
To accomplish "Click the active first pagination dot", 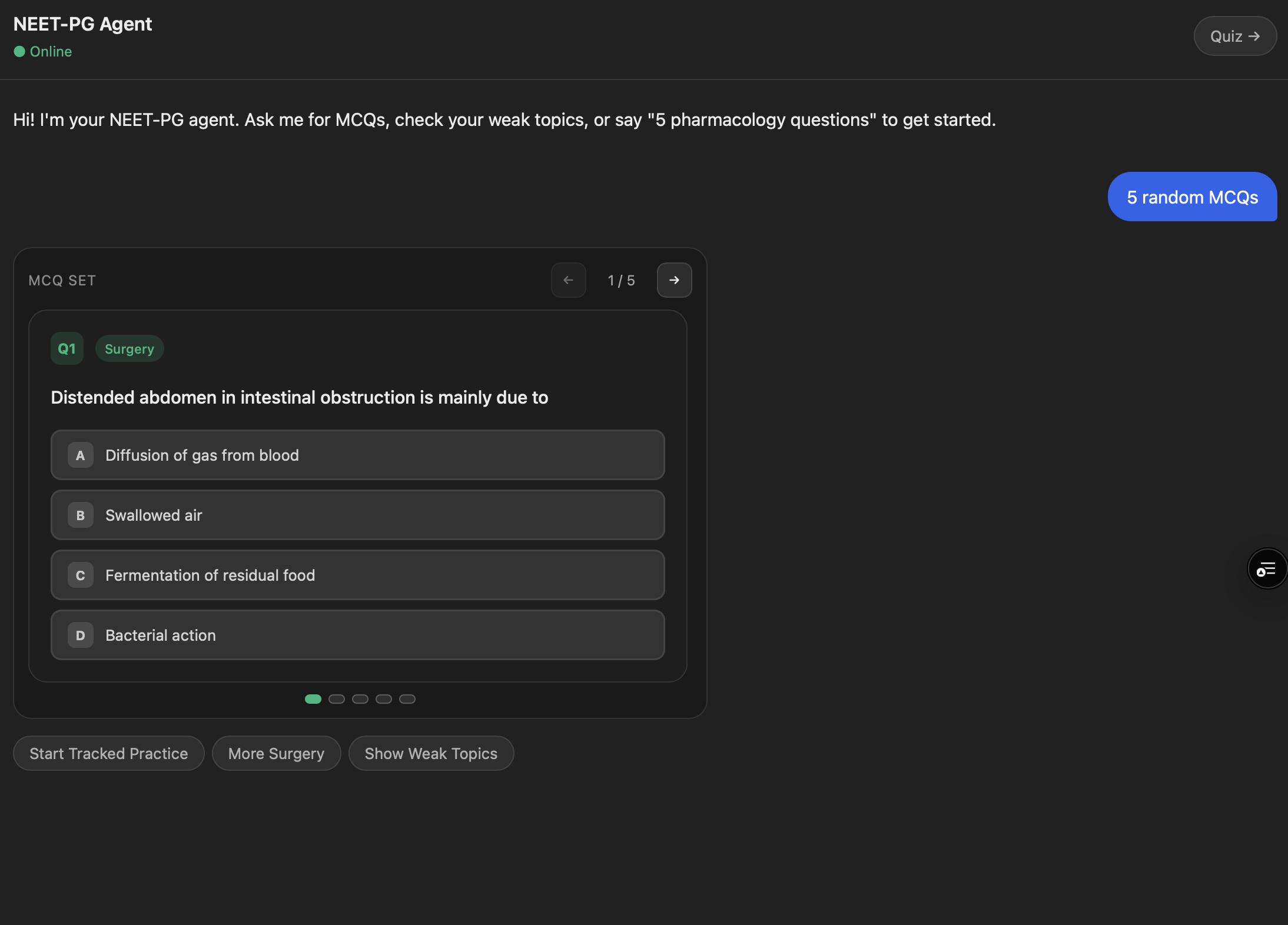I will [x=313, y=699].
